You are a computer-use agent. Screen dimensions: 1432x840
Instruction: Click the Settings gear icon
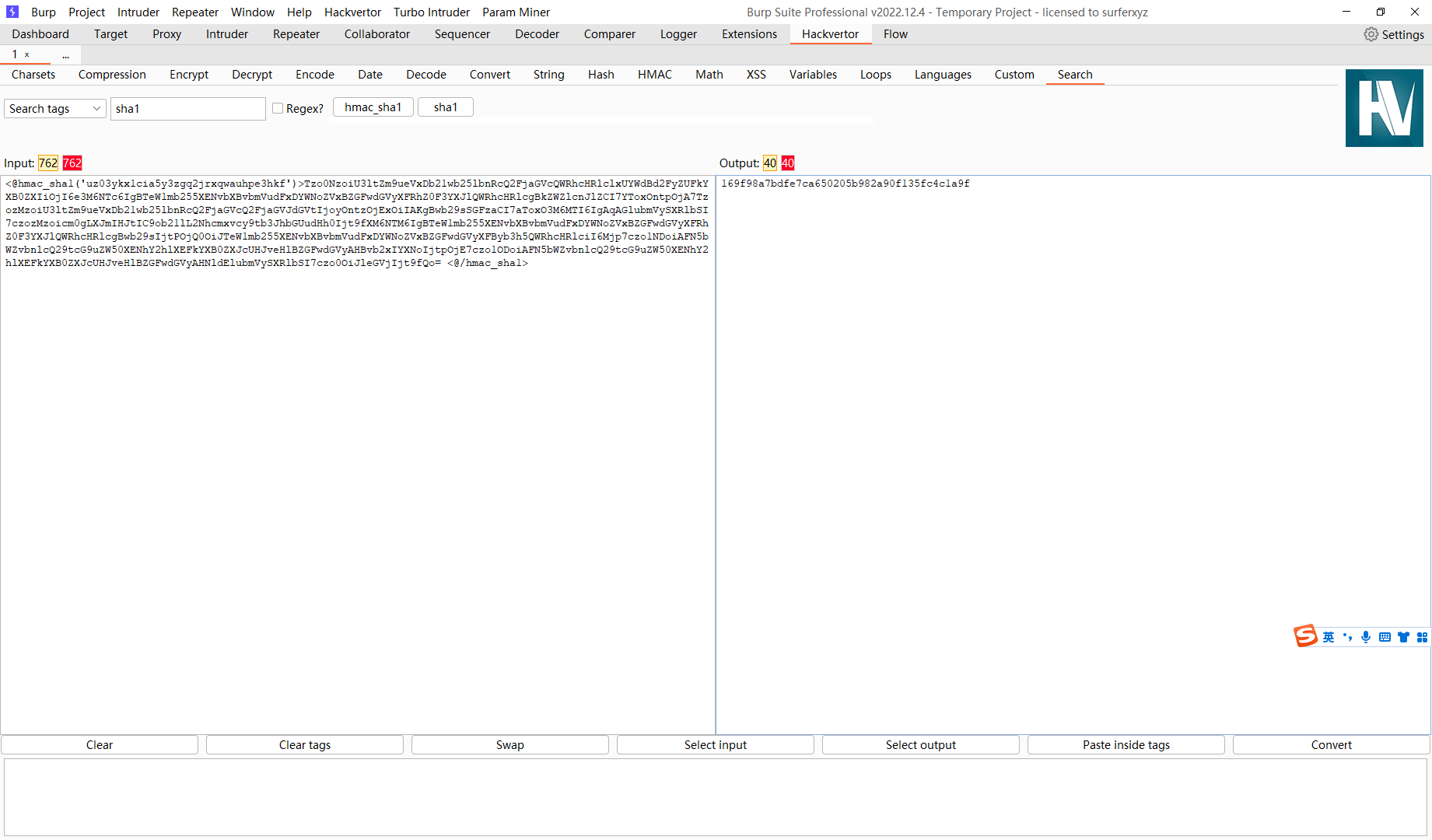coord(1371,34)
